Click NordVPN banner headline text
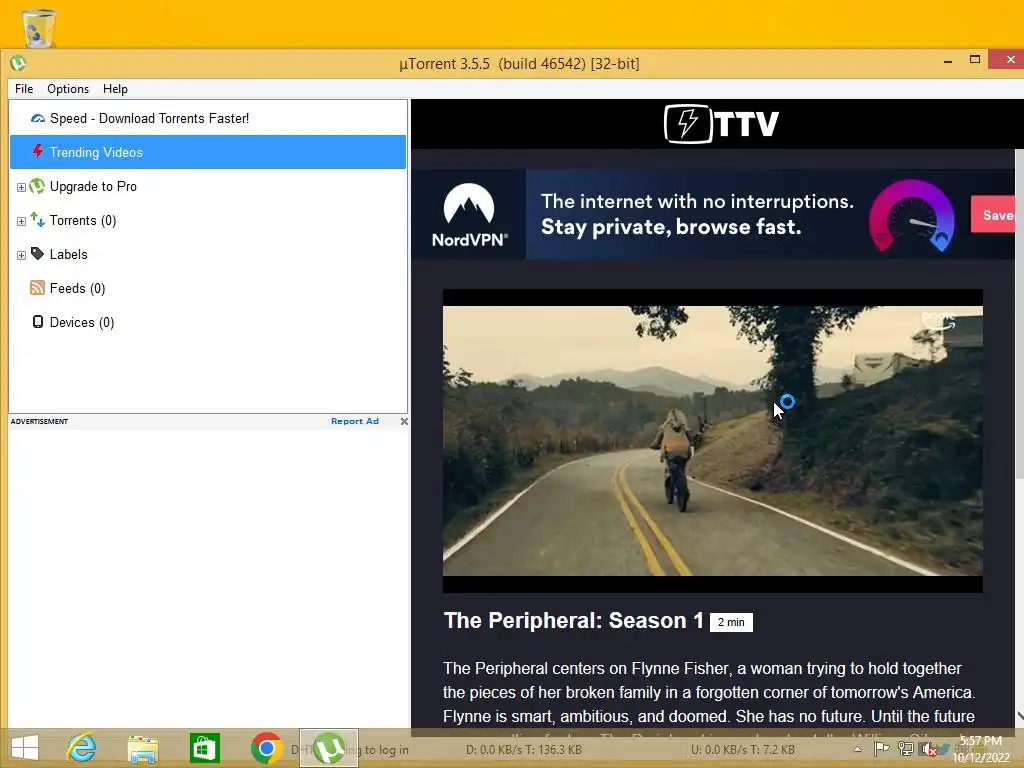This screenshot has width=1024, height=768. click(x=697, y=214)
